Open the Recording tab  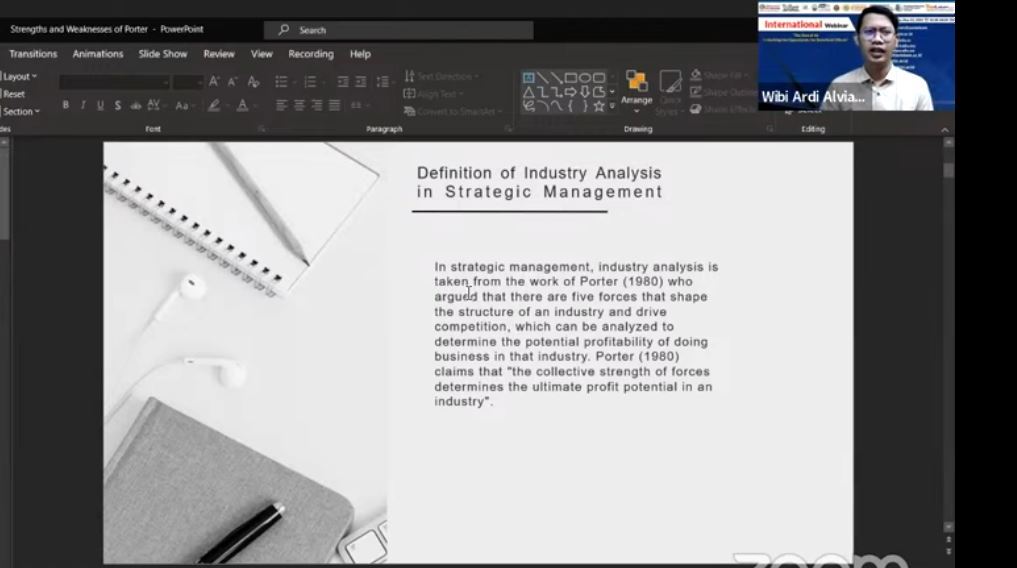[311, 54]
